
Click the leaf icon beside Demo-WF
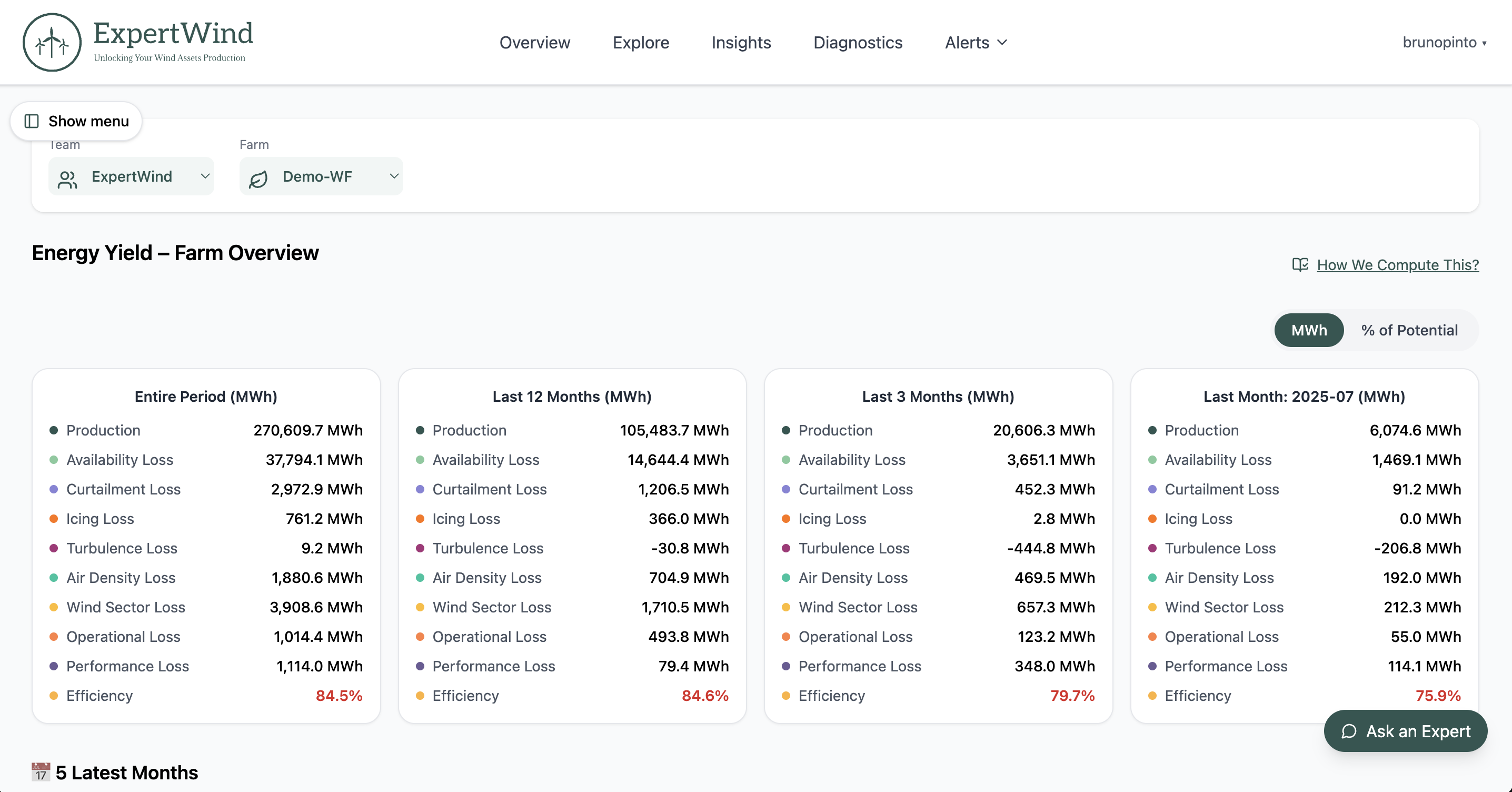click(258, 179)
